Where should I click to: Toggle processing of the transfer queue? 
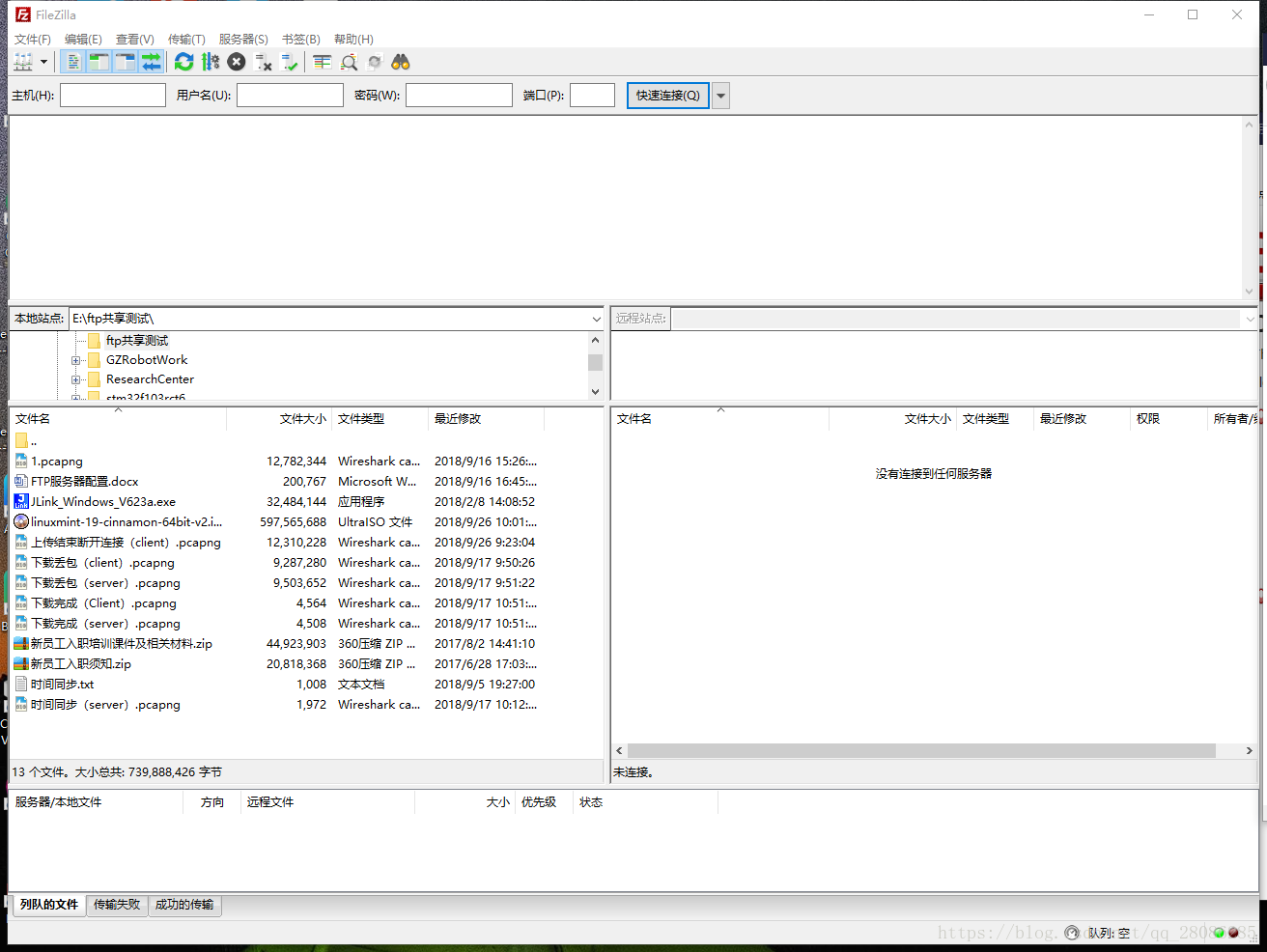coord(211,62)
